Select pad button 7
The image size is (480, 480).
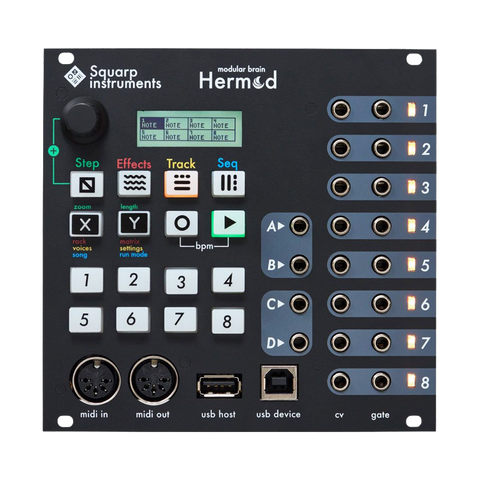click(x=180, y=319)
